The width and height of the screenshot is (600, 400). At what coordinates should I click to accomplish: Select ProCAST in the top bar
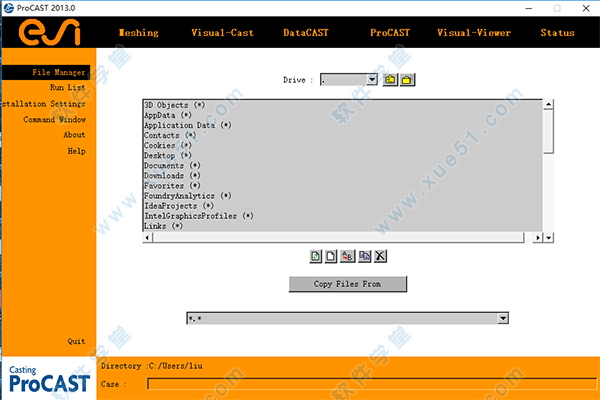pyautogui.click(x=390, y=33)
